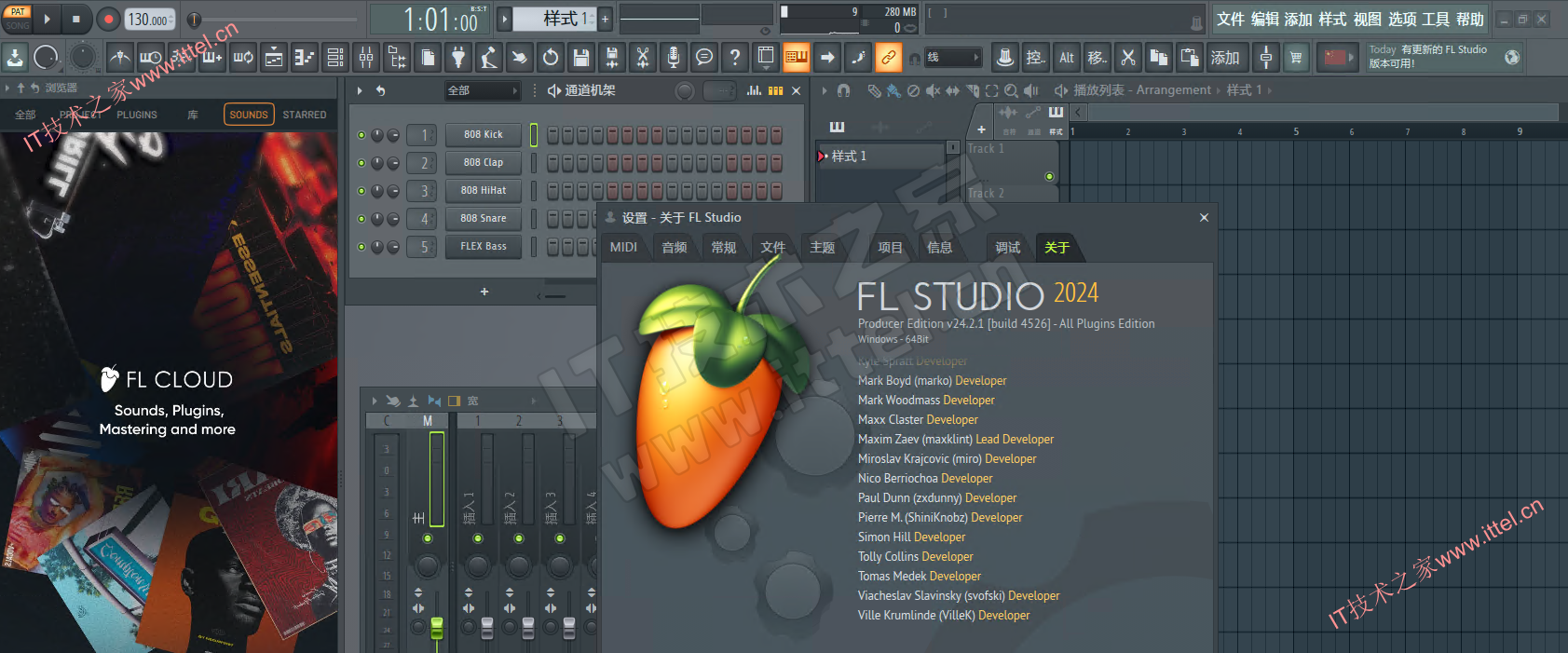Image resolution: width=1568 pixels, height=653 pixels.
Task: Select the mute tool in playlist toolbar
Action: pyautogui.click(x=933, y=90)
